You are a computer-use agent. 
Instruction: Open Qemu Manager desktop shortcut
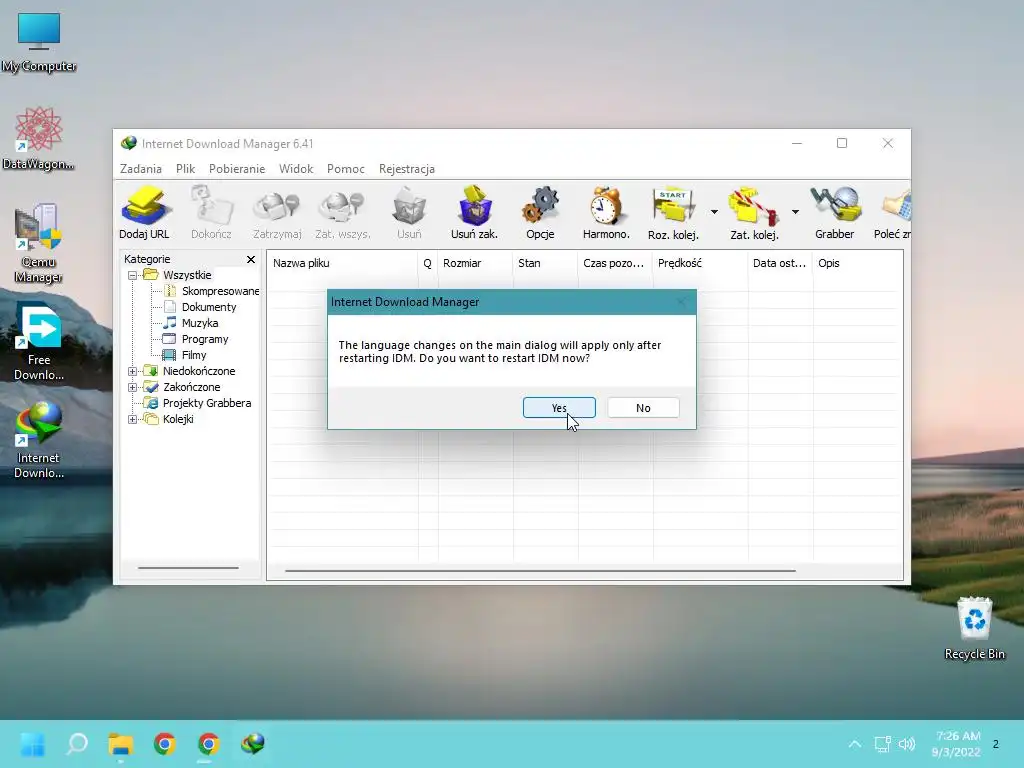38,243
